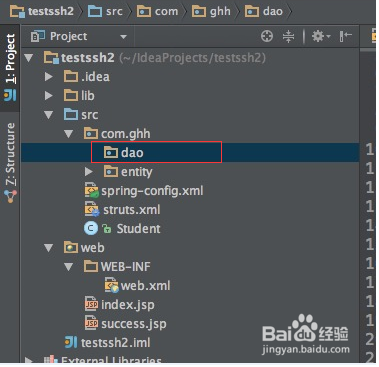Open the Project panel gear settings menu
This screenshot has width=379, height=367.
(320, 36)
